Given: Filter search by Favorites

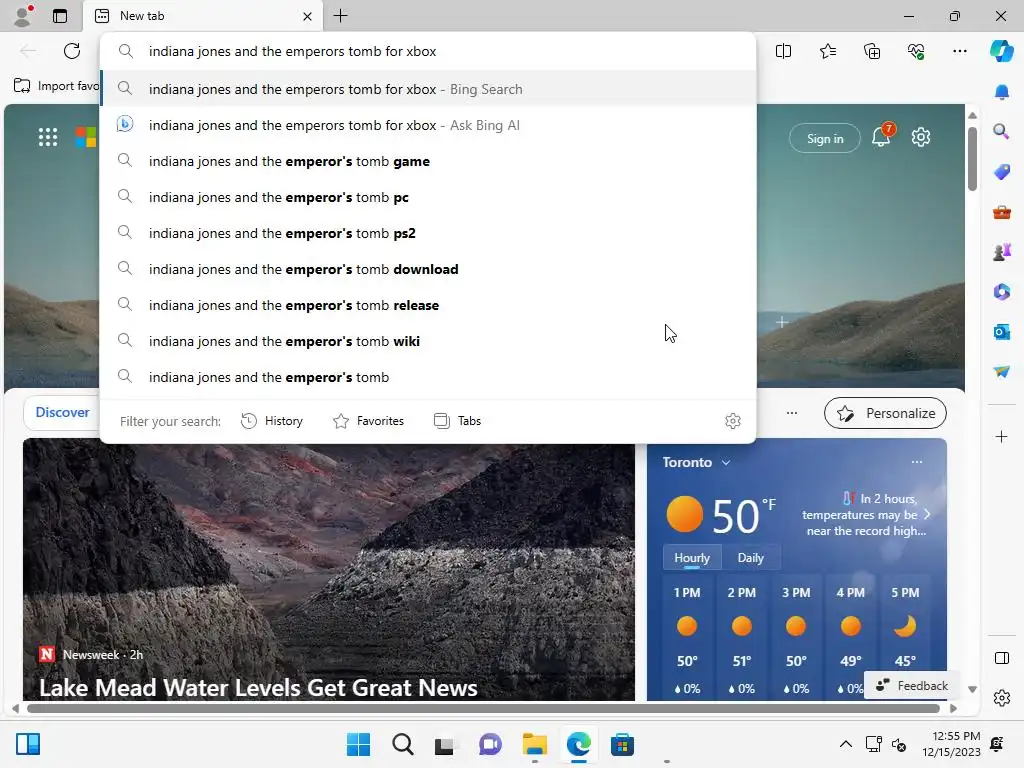Looking at the screenshot, I should [369, 421].
